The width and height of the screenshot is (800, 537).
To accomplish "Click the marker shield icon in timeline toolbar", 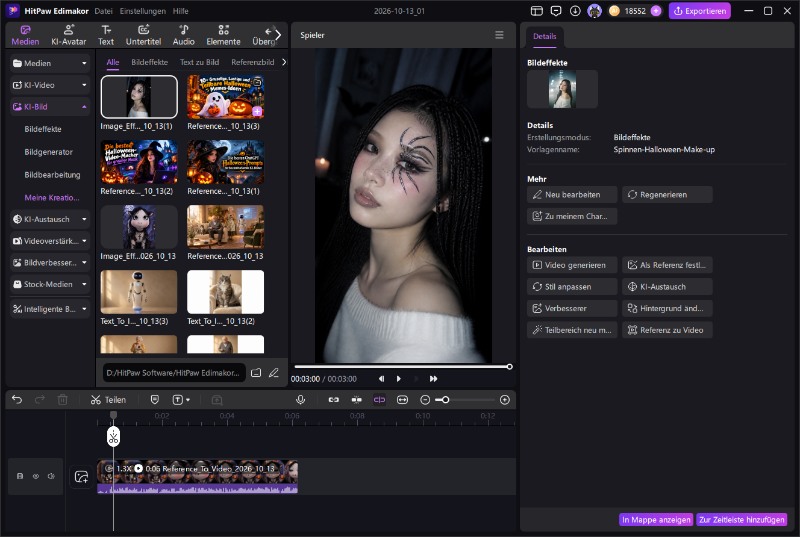I will [155, 399].
